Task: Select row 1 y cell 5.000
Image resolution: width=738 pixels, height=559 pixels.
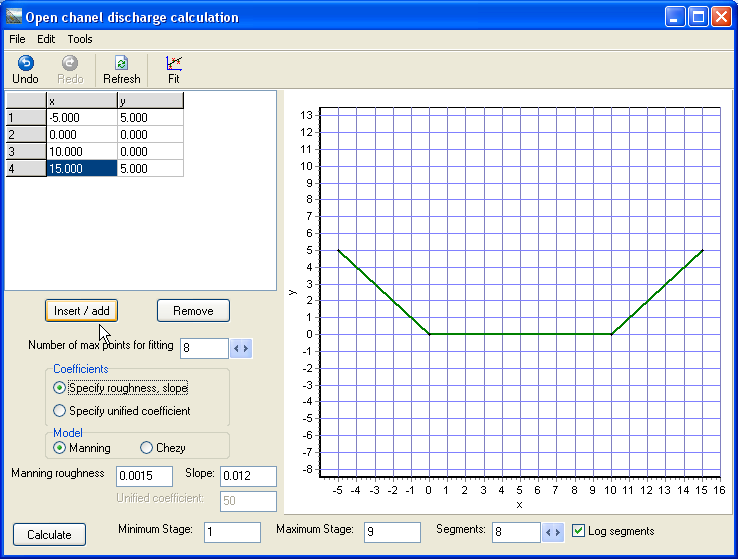Action: pyautogui.click(x=151, y=118)
